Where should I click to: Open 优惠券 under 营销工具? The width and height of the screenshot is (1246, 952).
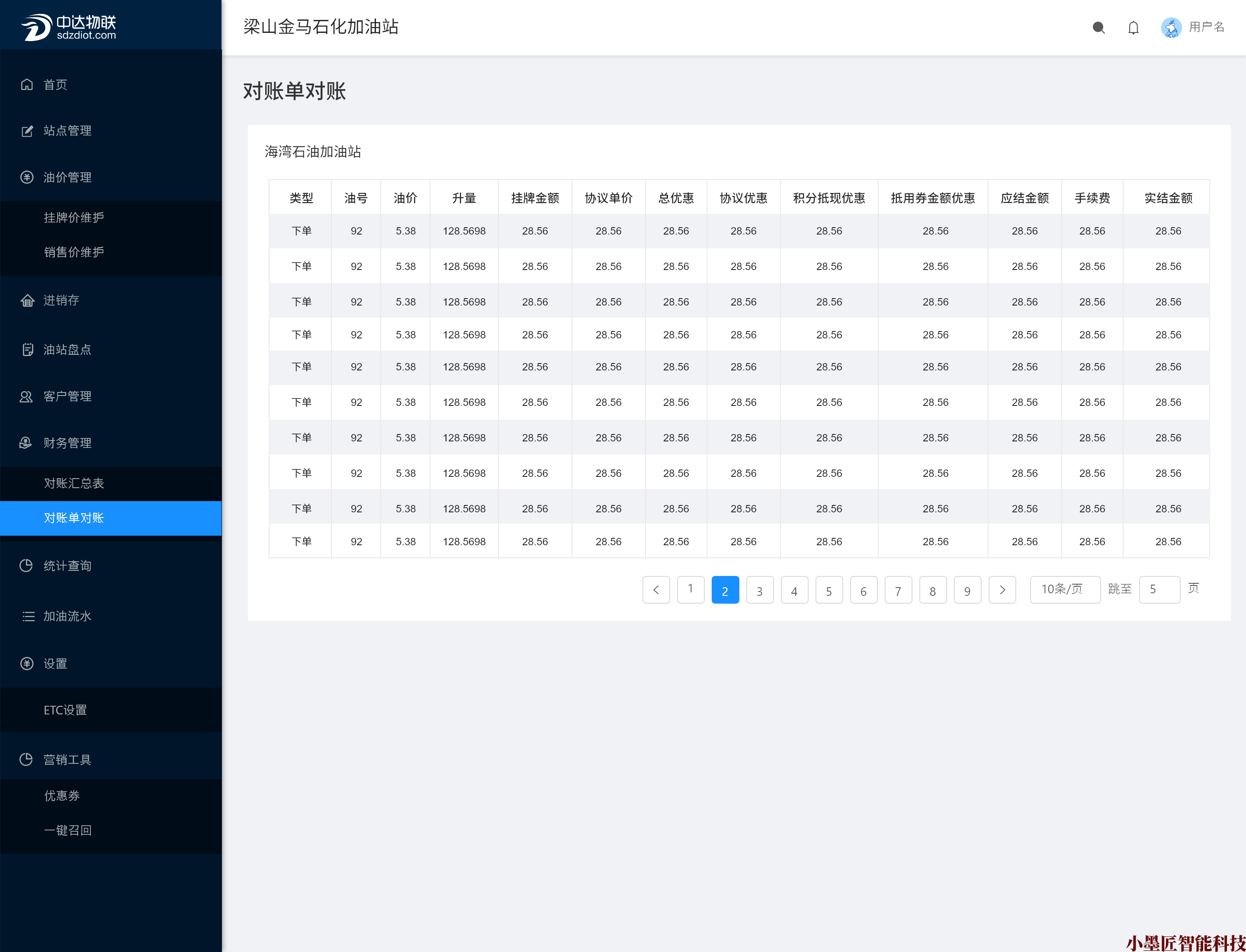62,796
